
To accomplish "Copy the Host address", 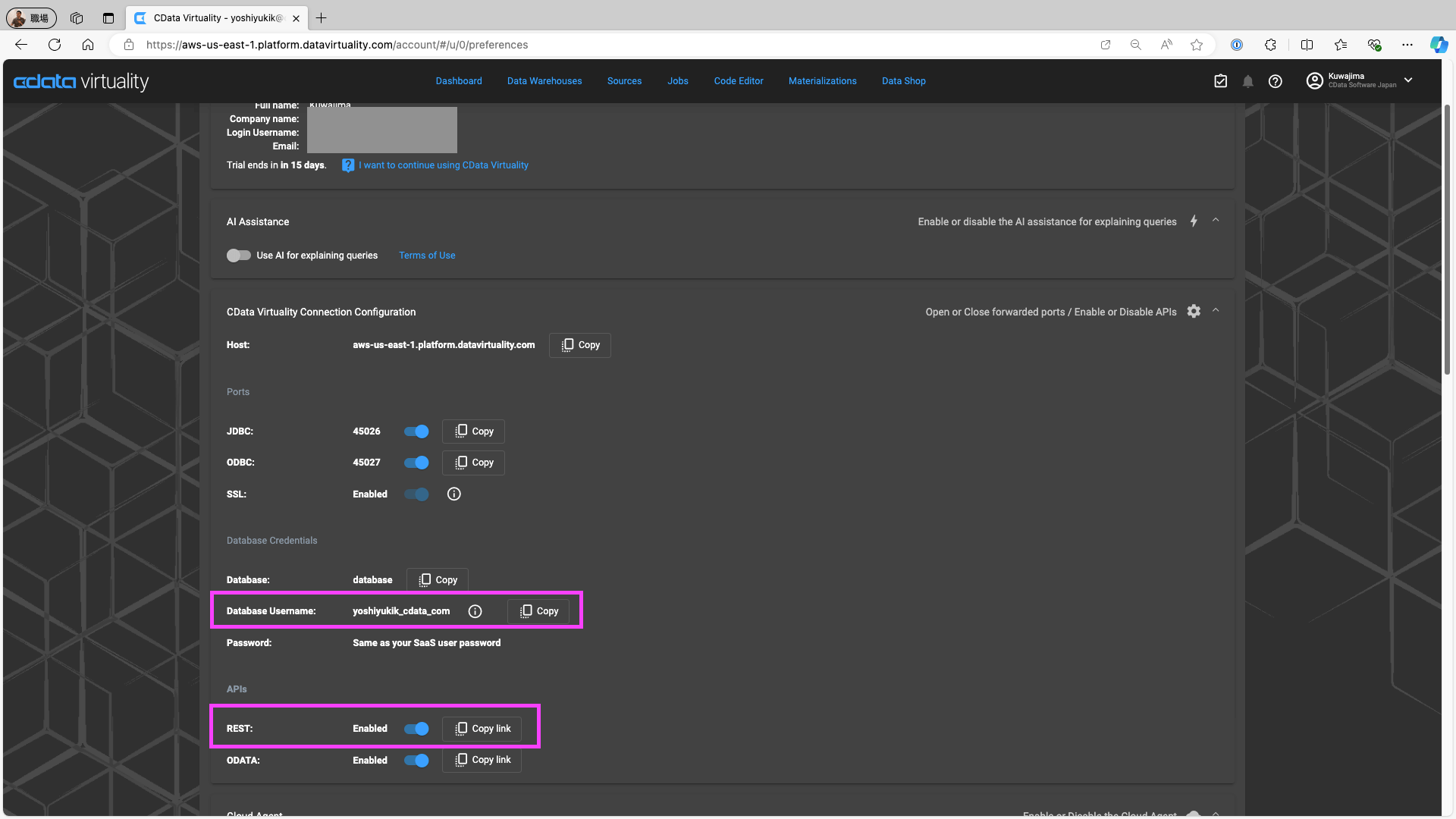I will [x=579, y=345].
